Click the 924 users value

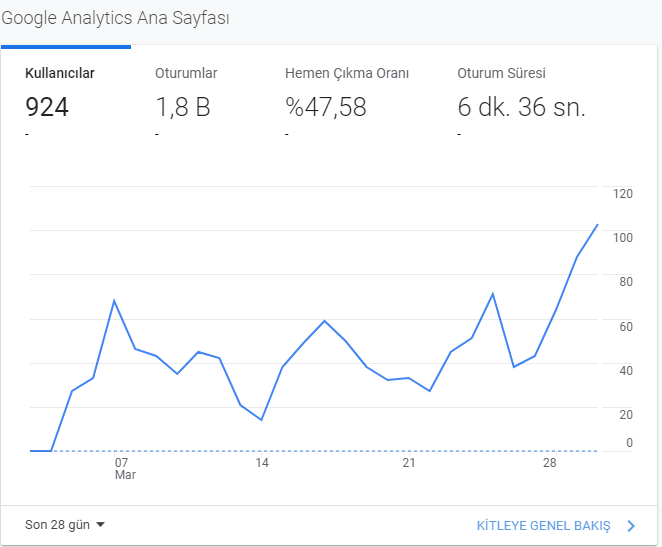click(47, 107)
